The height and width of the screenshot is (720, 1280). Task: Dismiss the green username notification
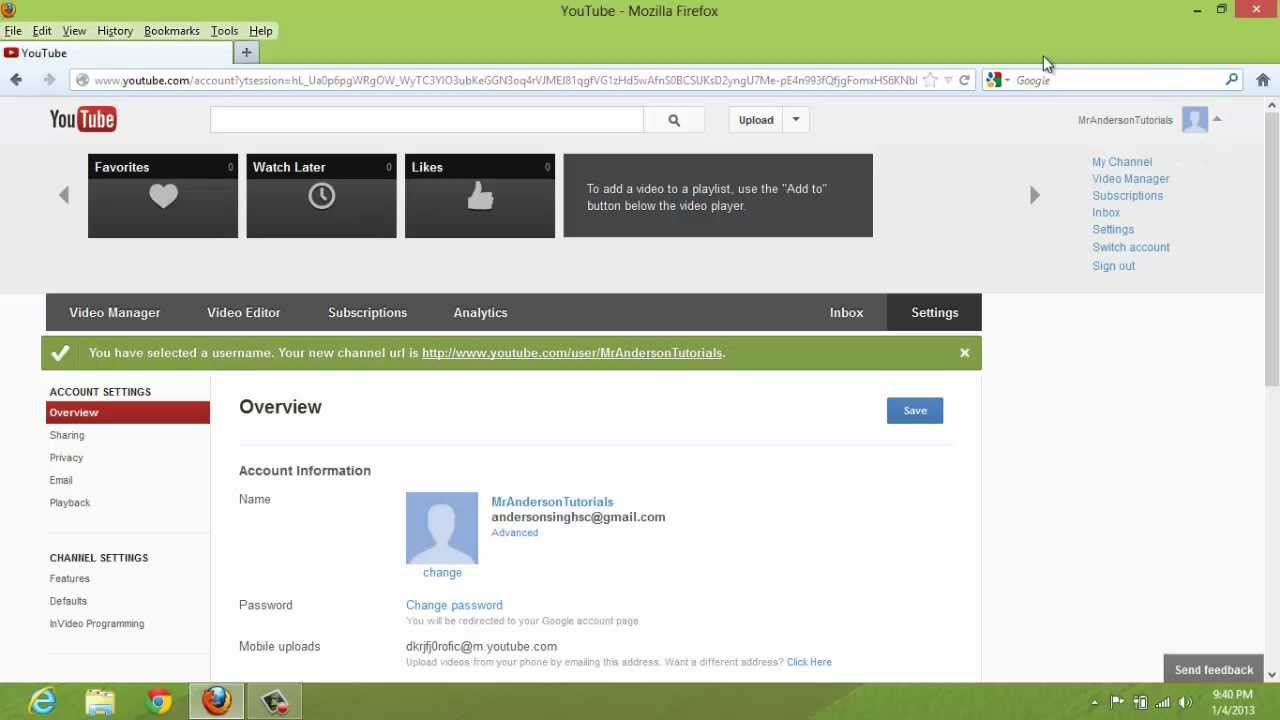964,353
